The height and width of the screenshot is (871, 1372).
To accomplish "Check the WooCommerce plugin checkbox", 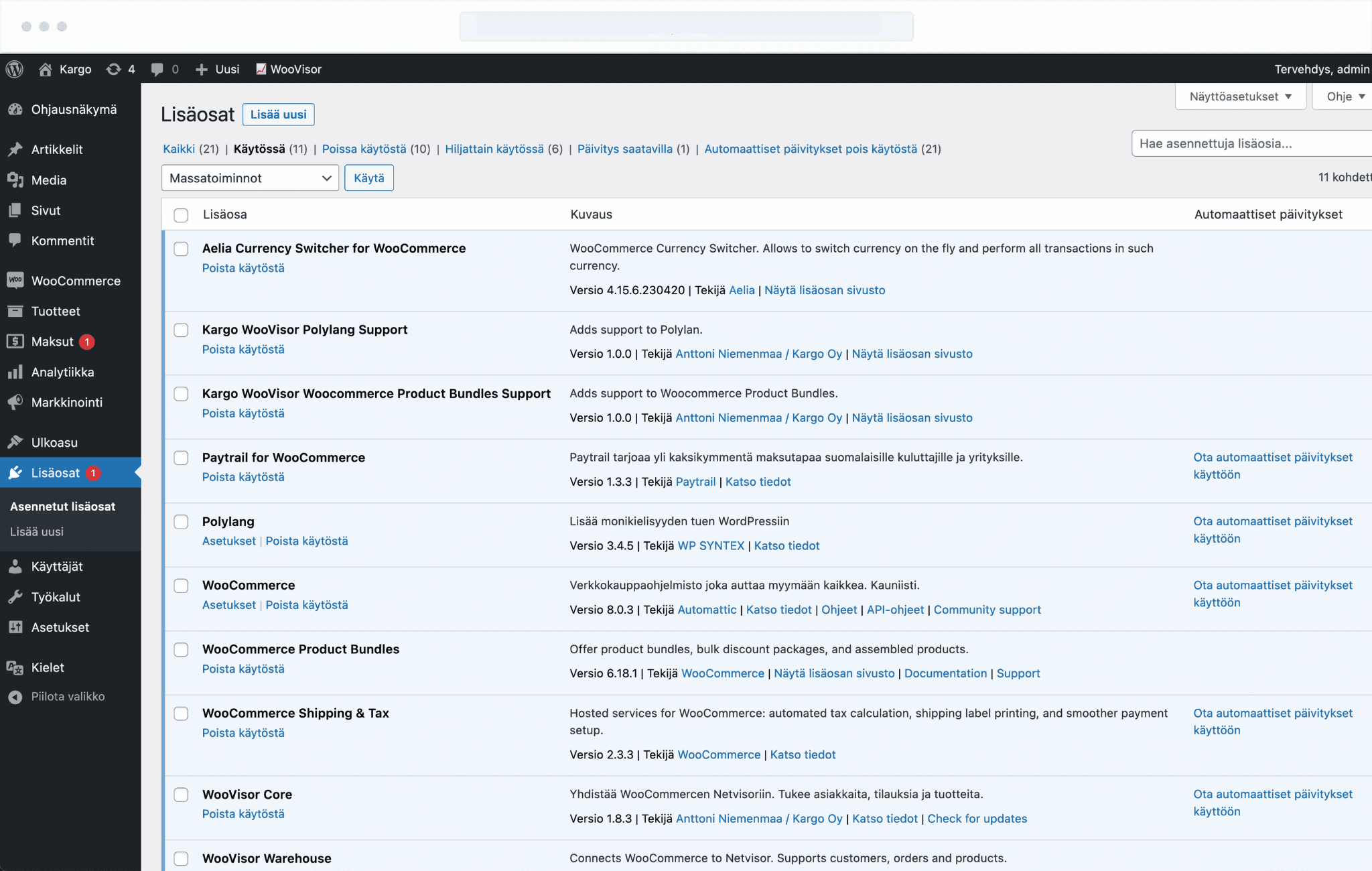I will 181,586.
